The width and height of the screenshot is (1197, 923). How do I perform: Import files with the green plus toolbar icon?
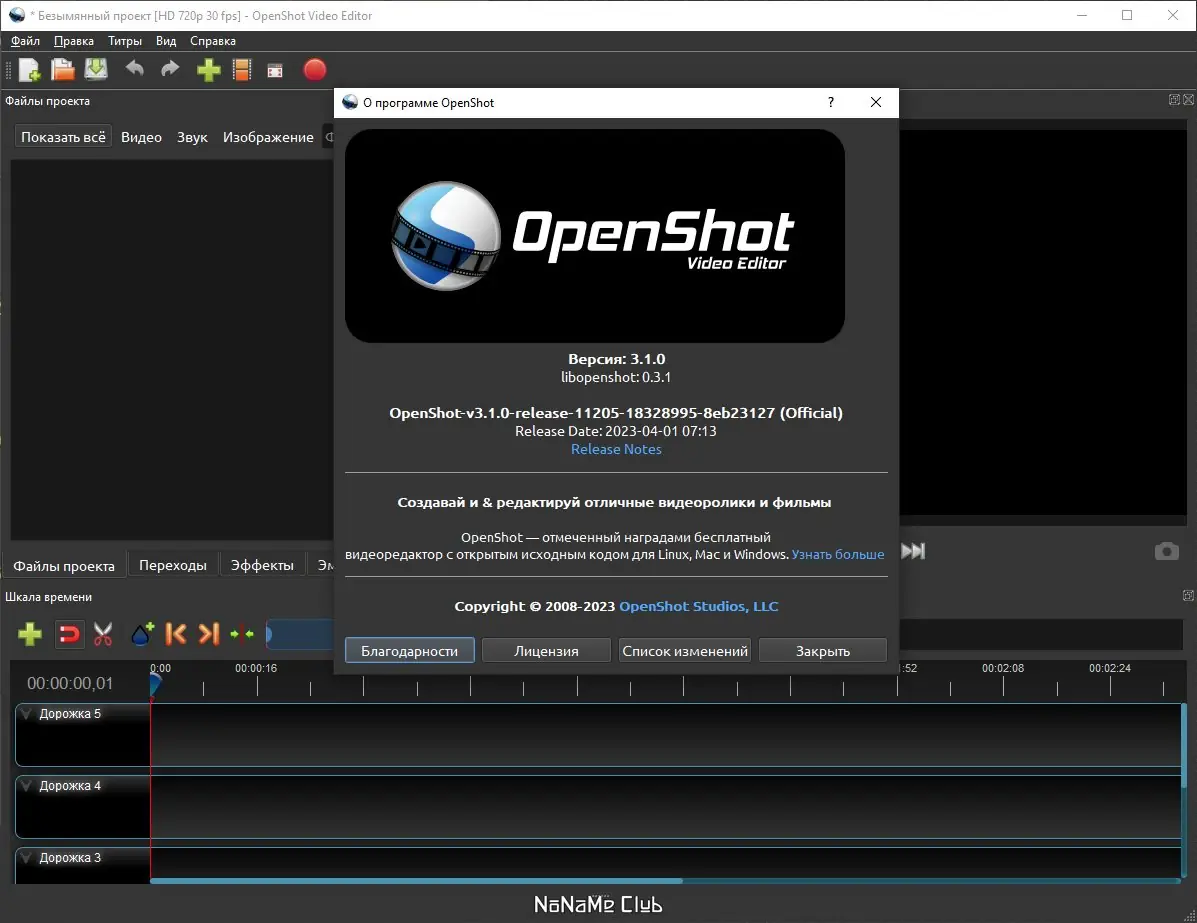(208, 70)
